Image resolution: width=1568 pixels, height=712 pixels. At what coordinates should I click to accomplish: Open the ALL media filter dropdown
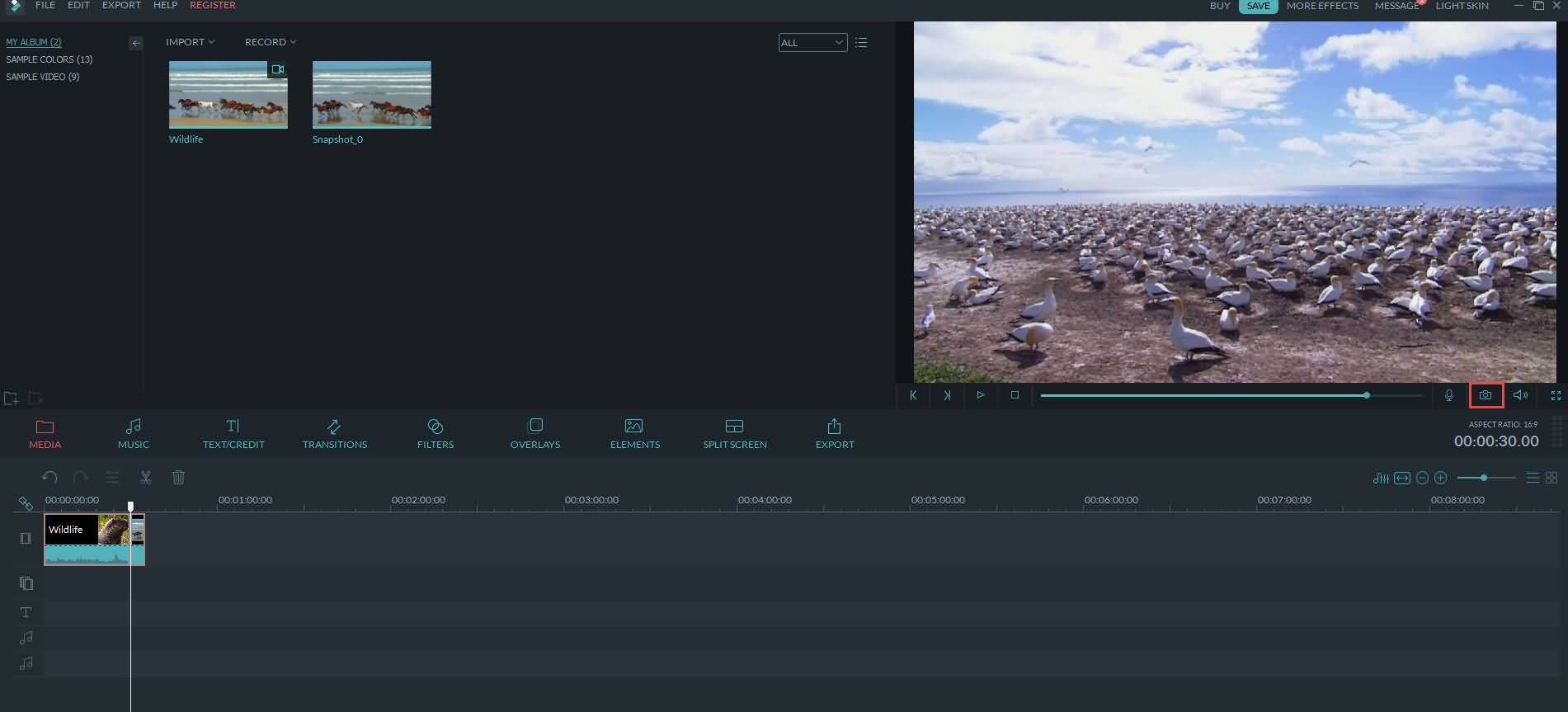(812, 43)
